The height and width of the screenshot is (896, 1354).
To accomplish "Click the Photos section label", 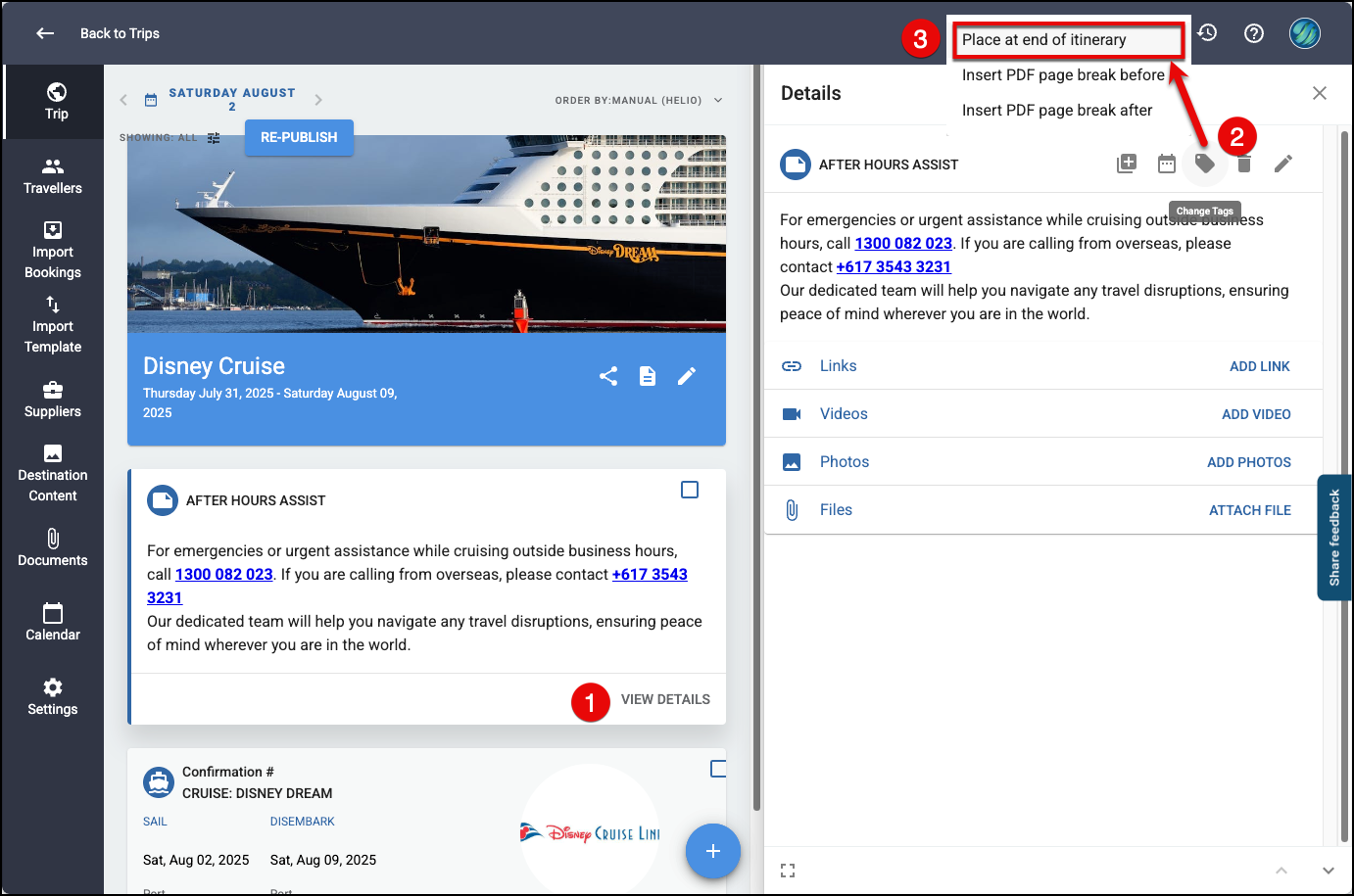I will [x=845, y=461].
